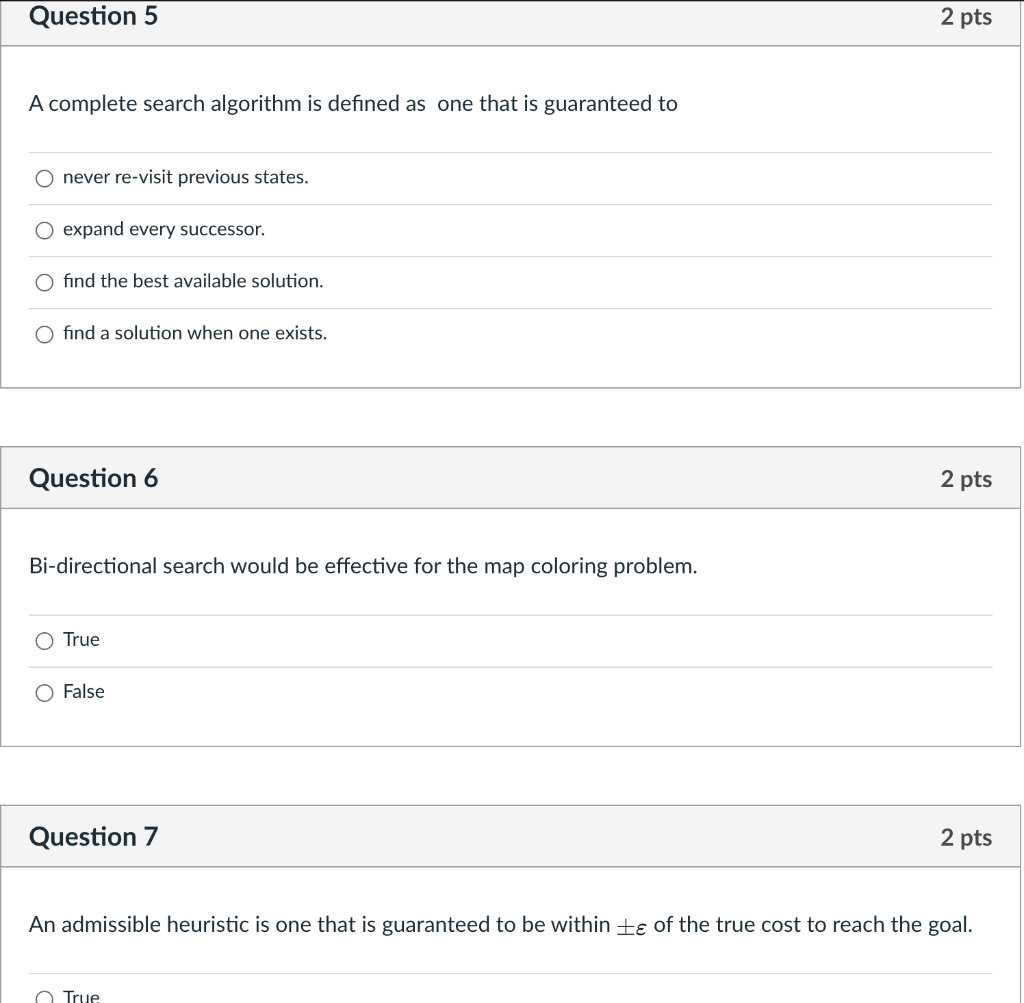Click the "±ε" symbol in Question 7
The image size is (1024, 1003).
tap(633, 926)
